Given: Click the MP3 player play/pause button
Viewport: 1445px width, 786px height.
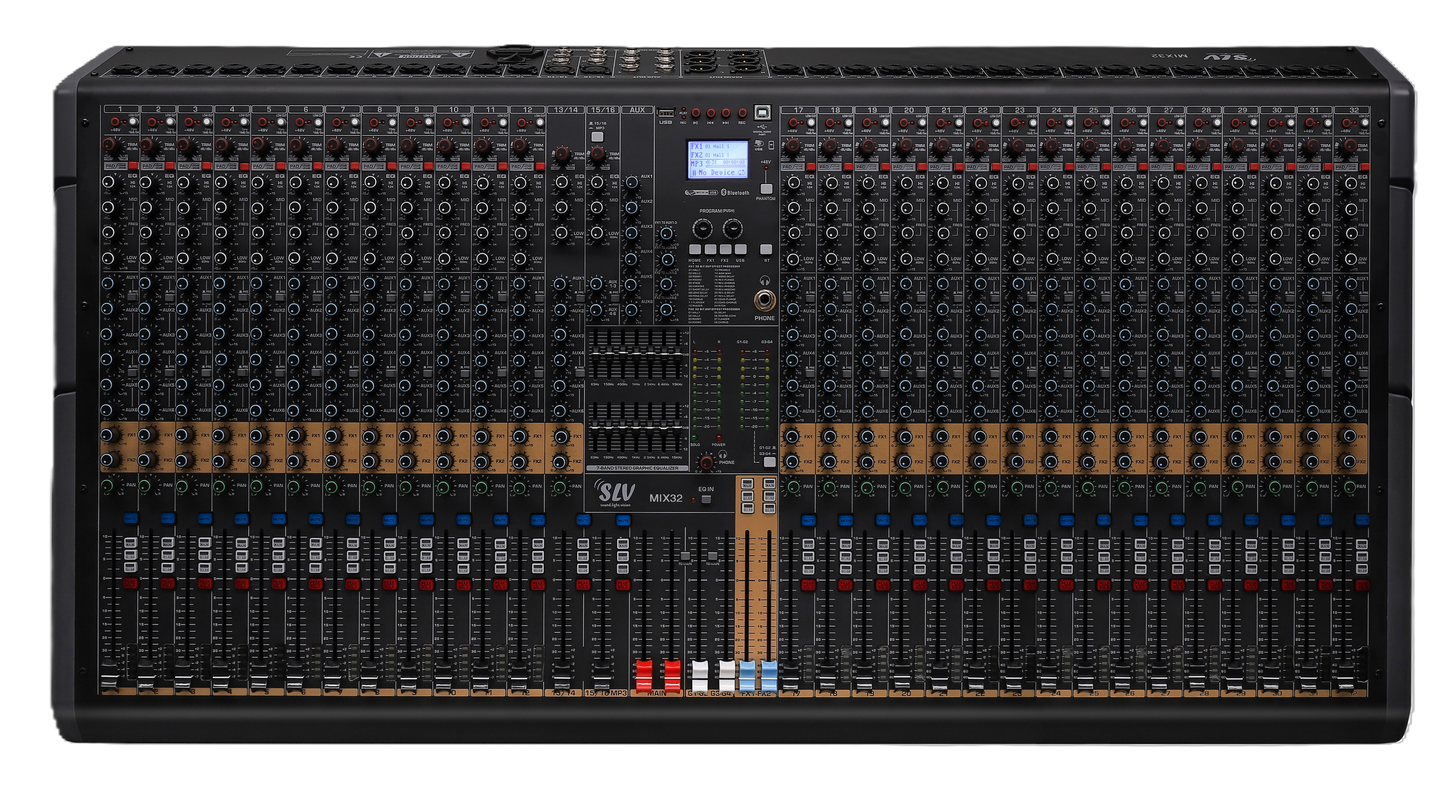Looking at the screenshot, I should pyautogui.click(x=696, y=113).
